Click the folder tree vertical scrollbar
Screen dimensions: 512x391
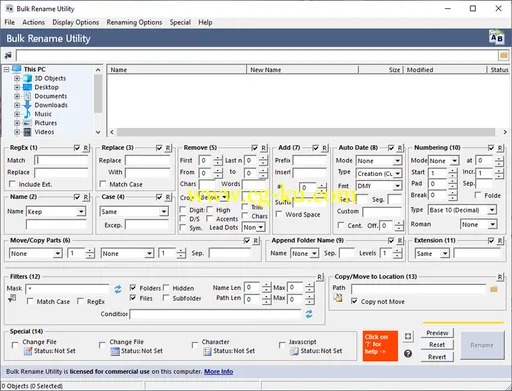[x=98, y=94]
